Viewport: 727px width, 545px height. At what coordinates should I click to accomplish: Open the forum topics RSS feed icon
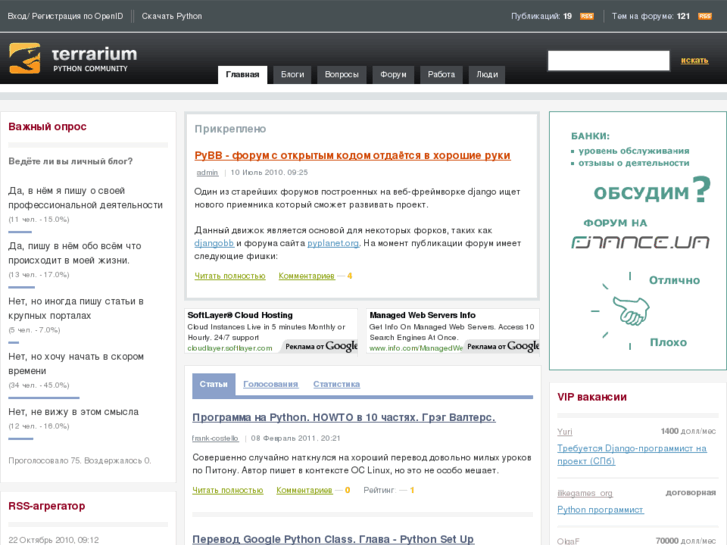[x=705, y=16]
